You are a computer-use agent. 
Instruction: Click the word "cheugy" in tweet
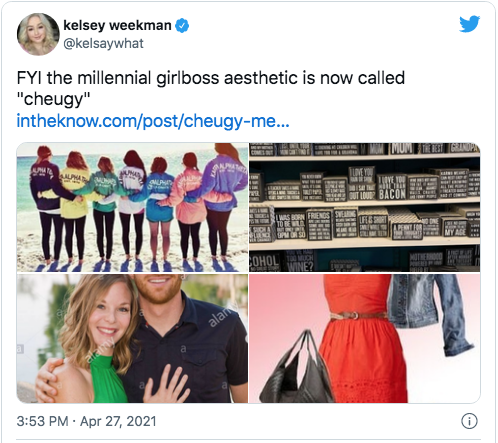[53, 99]
